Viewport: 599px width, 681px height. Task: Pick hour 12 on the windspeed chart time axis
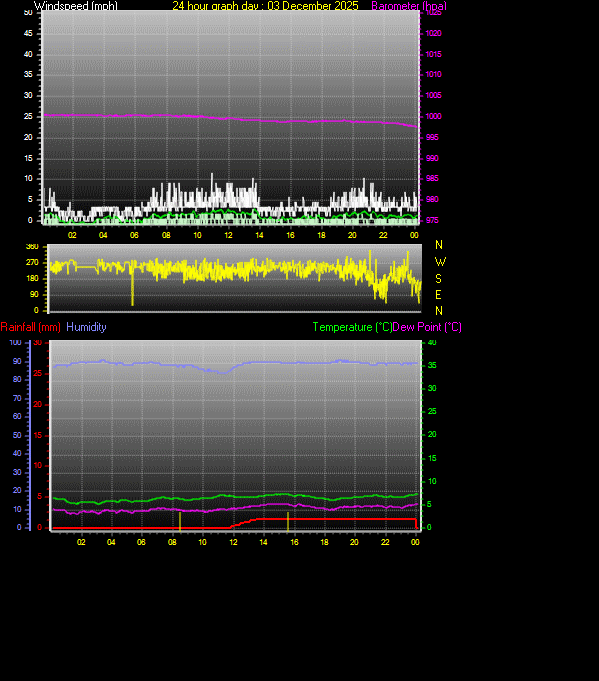point(228,235)
